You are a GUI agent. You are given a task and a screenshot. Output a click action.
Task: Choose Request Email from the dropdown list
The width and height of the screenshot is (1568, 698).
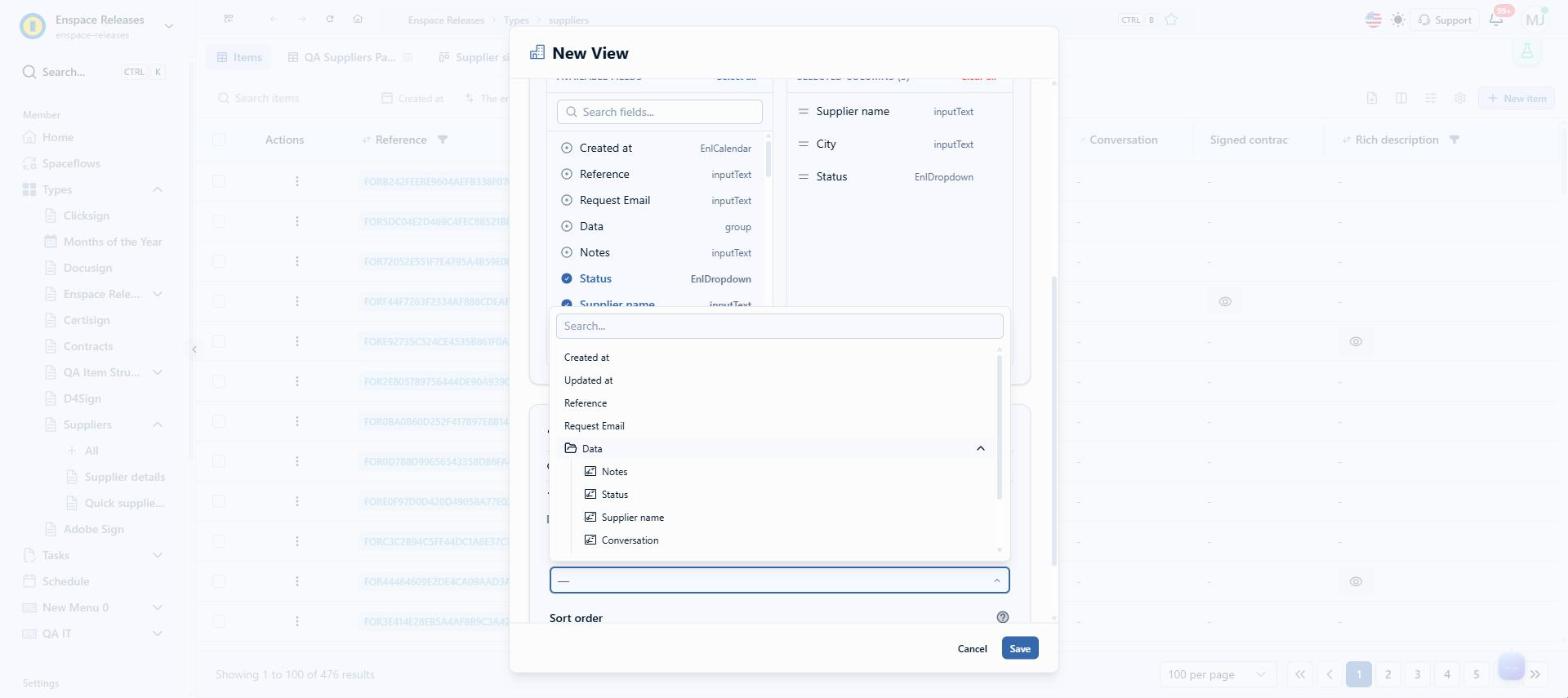[594, 426]
